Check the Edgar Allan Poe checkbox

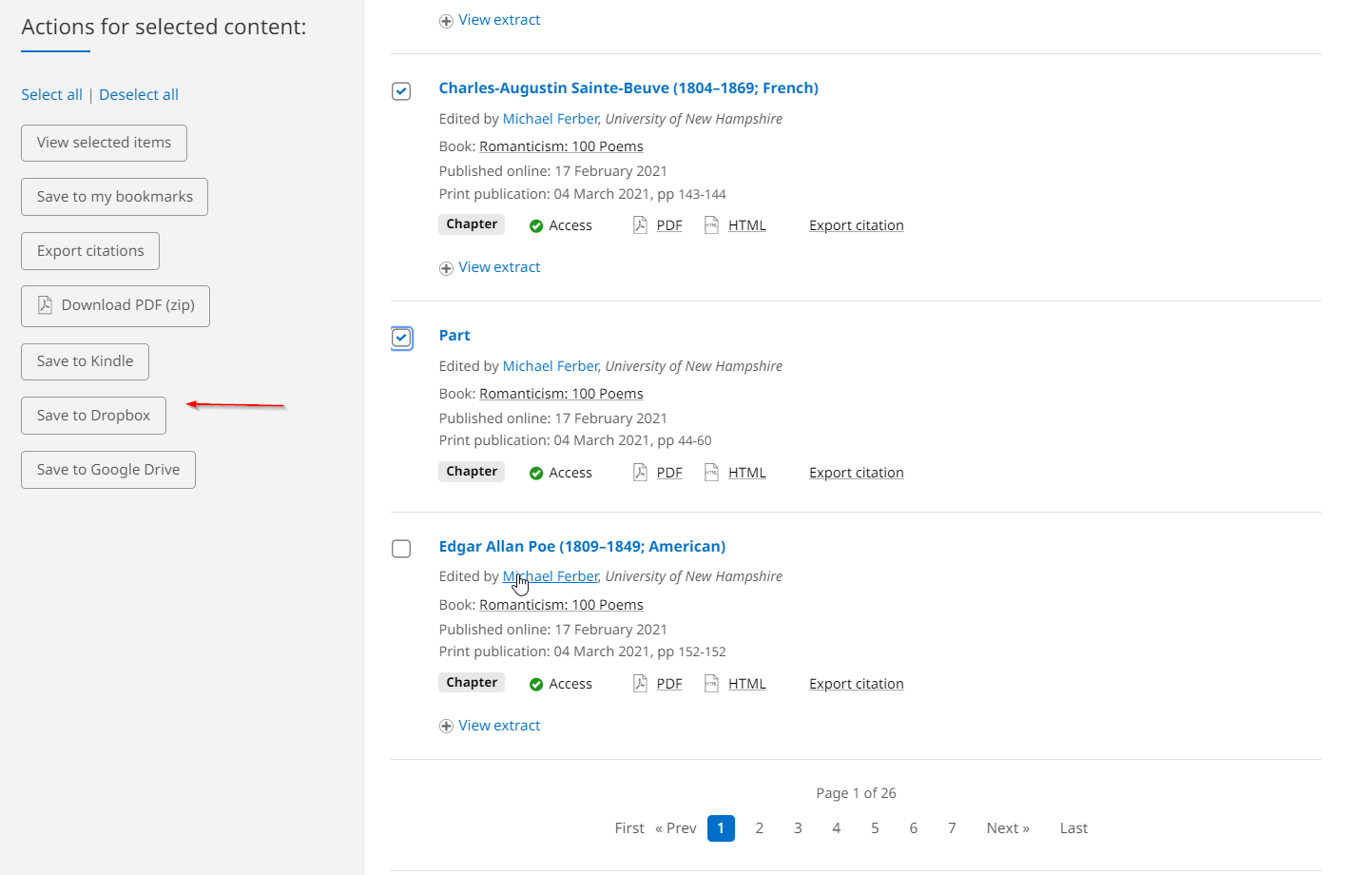tap(401, 549)
